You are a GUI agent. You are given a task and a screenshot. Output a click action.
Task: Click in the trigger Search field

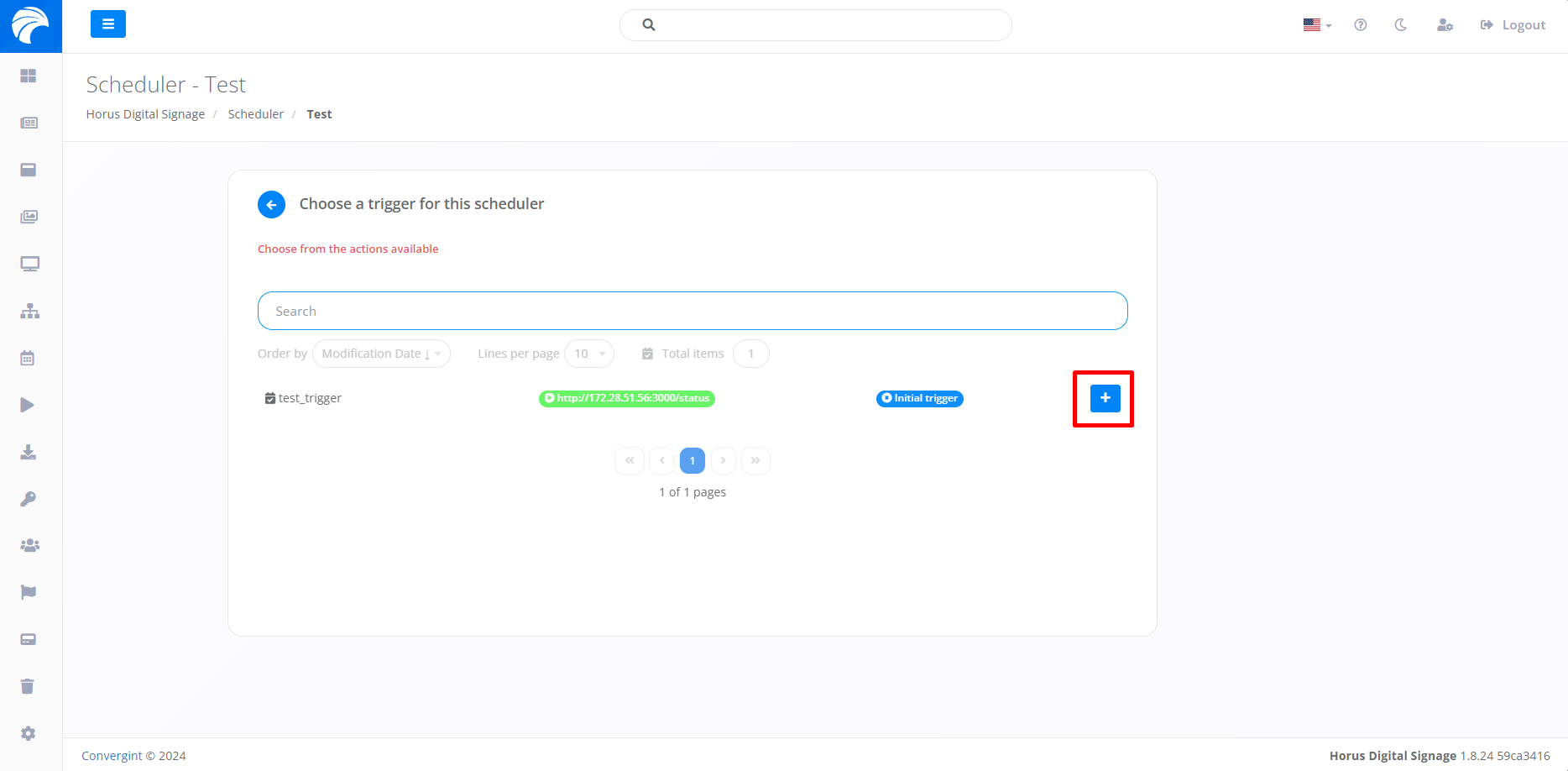tap(692, 311)
